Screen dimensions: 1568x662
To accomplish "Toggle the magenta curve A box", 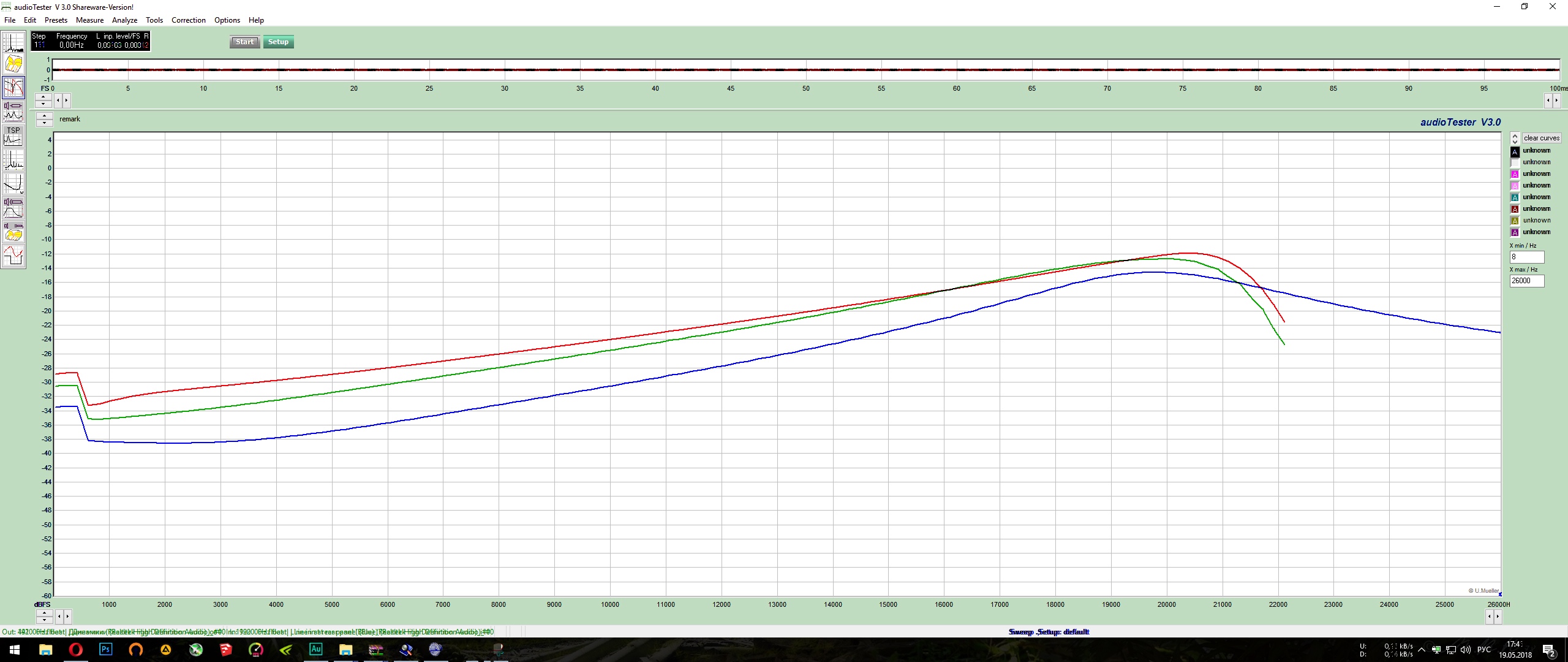I will pos(1515,175).
